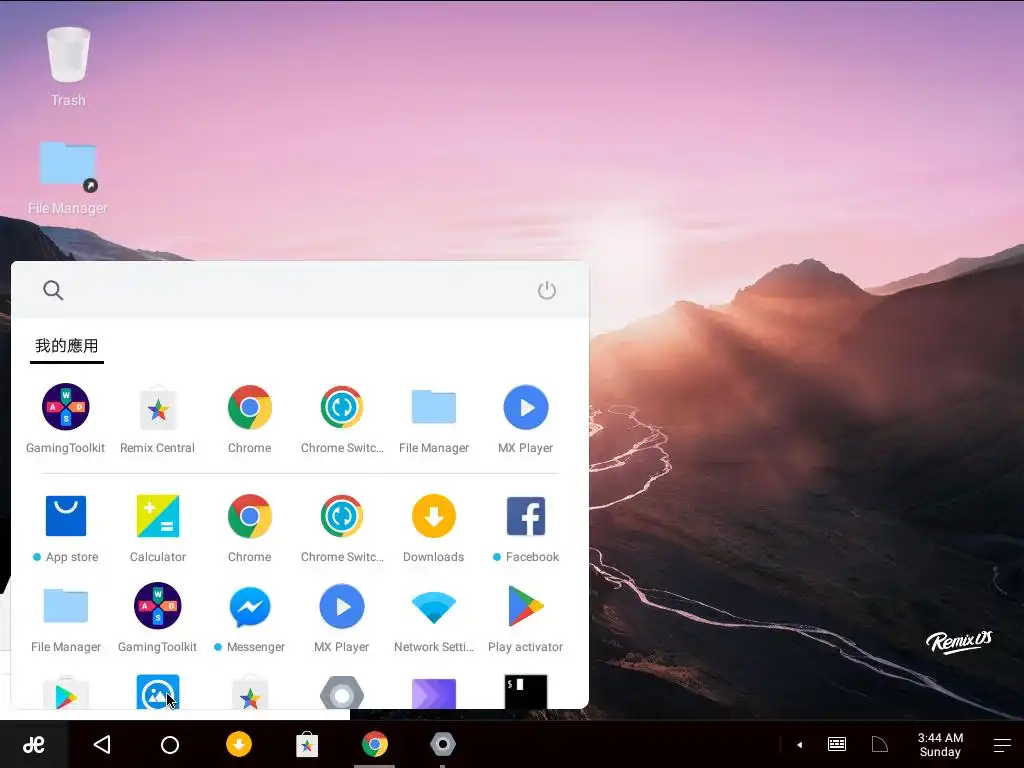Open Downloads from the taskbar

239,744
